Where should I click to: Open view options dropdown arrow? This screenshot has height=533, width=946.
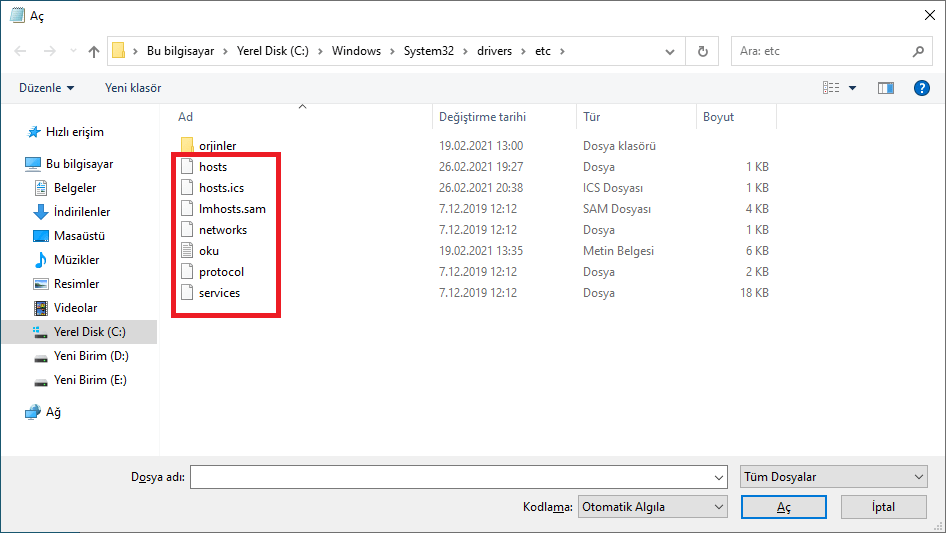852,88
